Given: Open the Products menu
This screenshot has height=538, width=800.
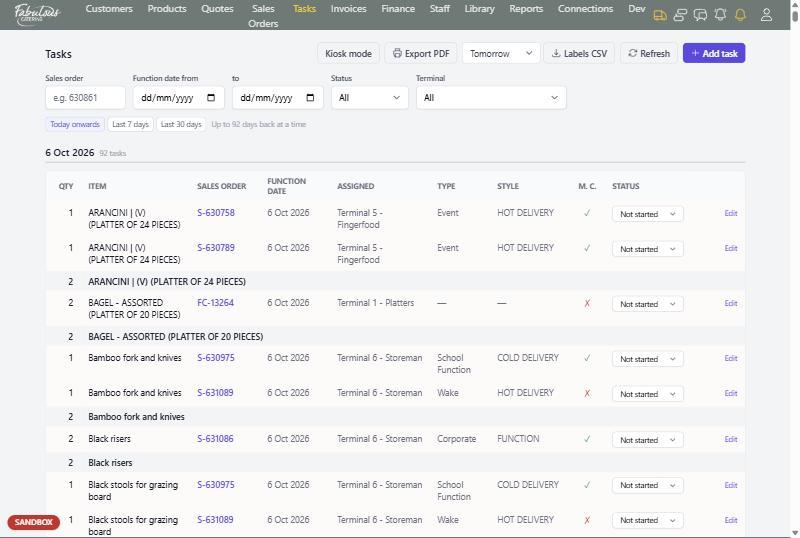Looking at the screenshot, I should [167, 9].
